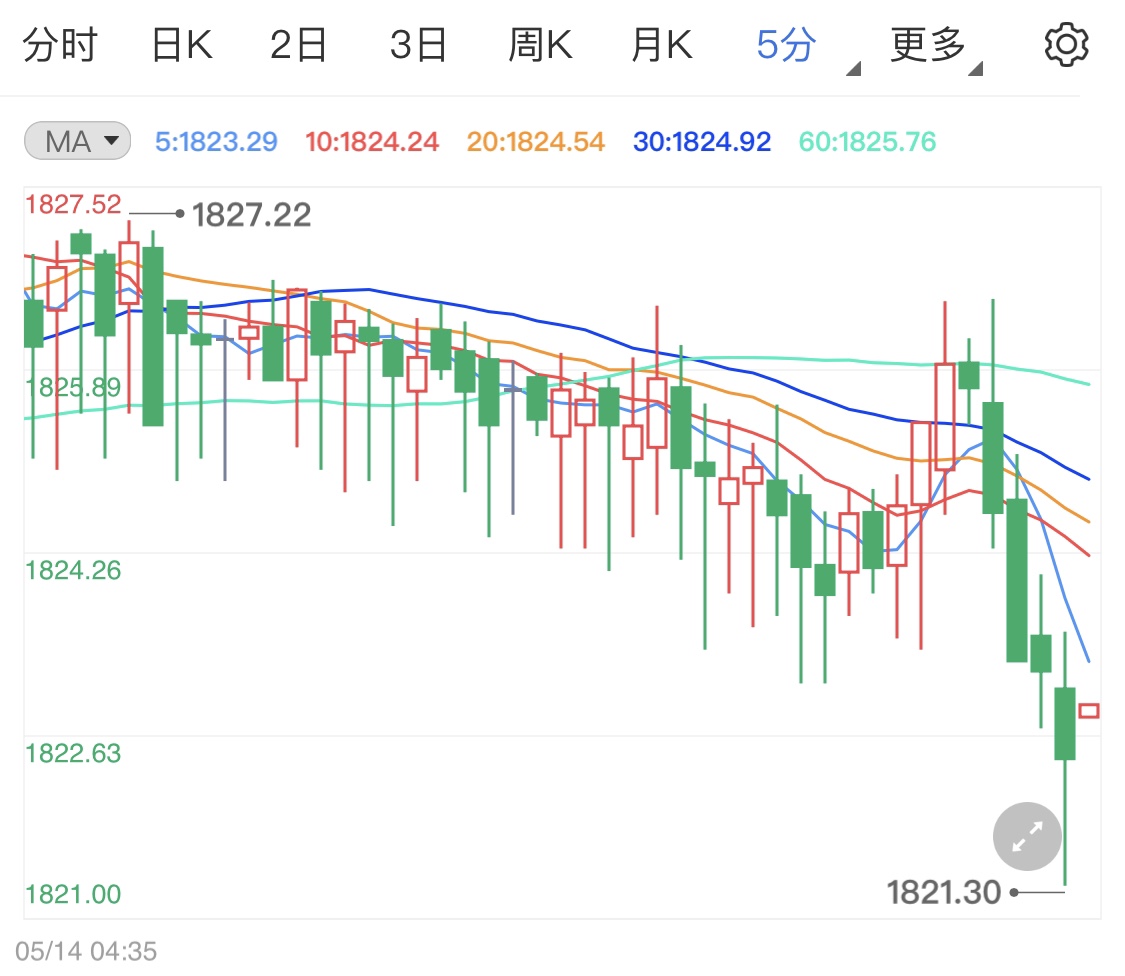1125x976 pixels.
Task: Click the axis label 1821.00
Action: tap(73, 895)
